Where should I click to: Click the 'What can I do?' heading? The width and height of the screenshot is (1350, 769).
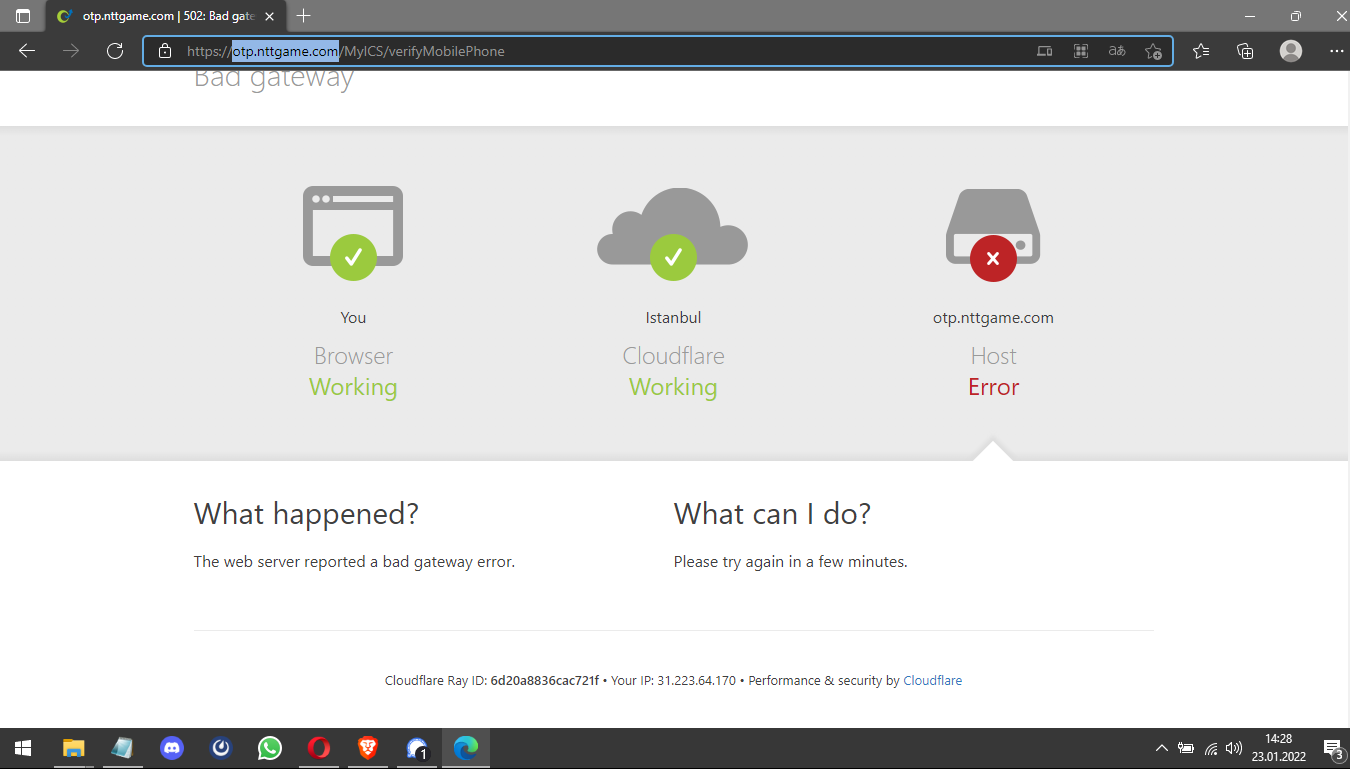click(x=772, y=514)
